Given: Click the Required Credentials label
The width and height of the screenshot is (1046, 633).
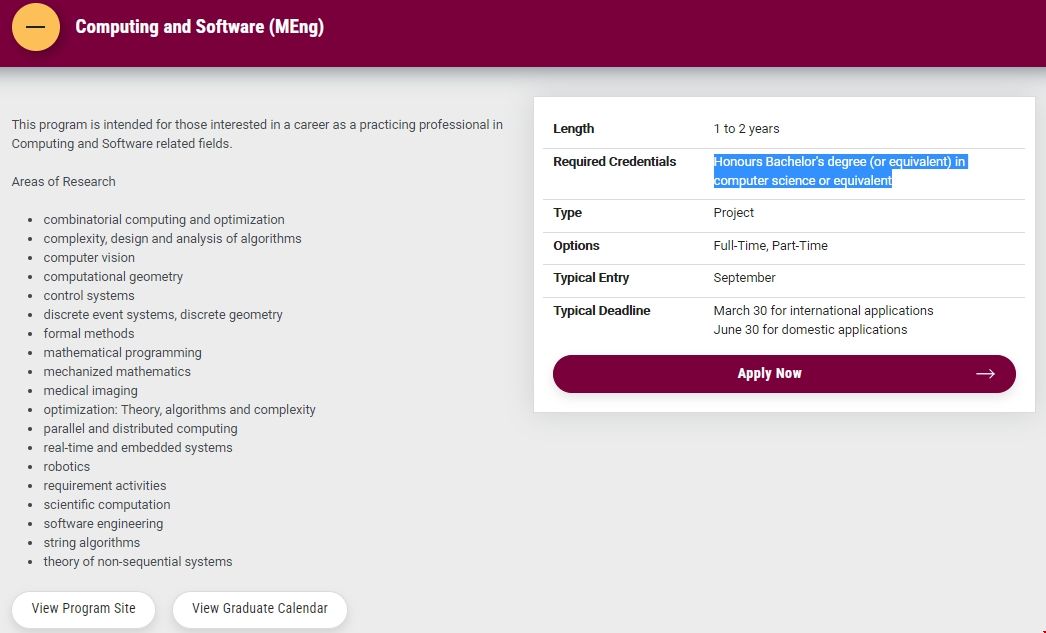Looking at the screenshot, I should (614, 162).
